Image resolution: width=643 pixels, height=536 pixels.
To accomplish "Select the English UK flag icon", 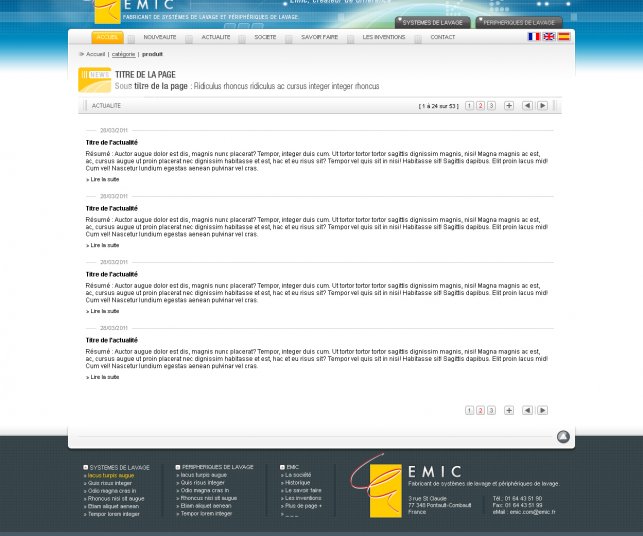I will (x=549, y=37).
